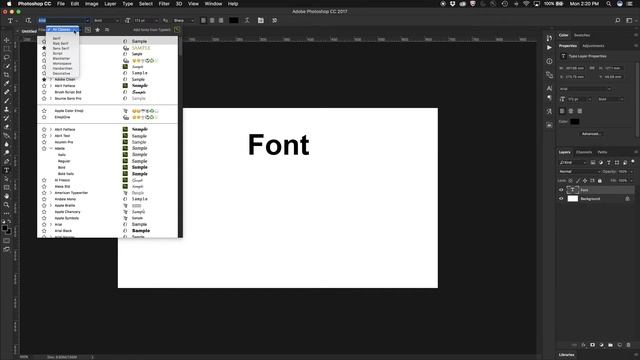Switch to the Channels tab

click(584, 152)
